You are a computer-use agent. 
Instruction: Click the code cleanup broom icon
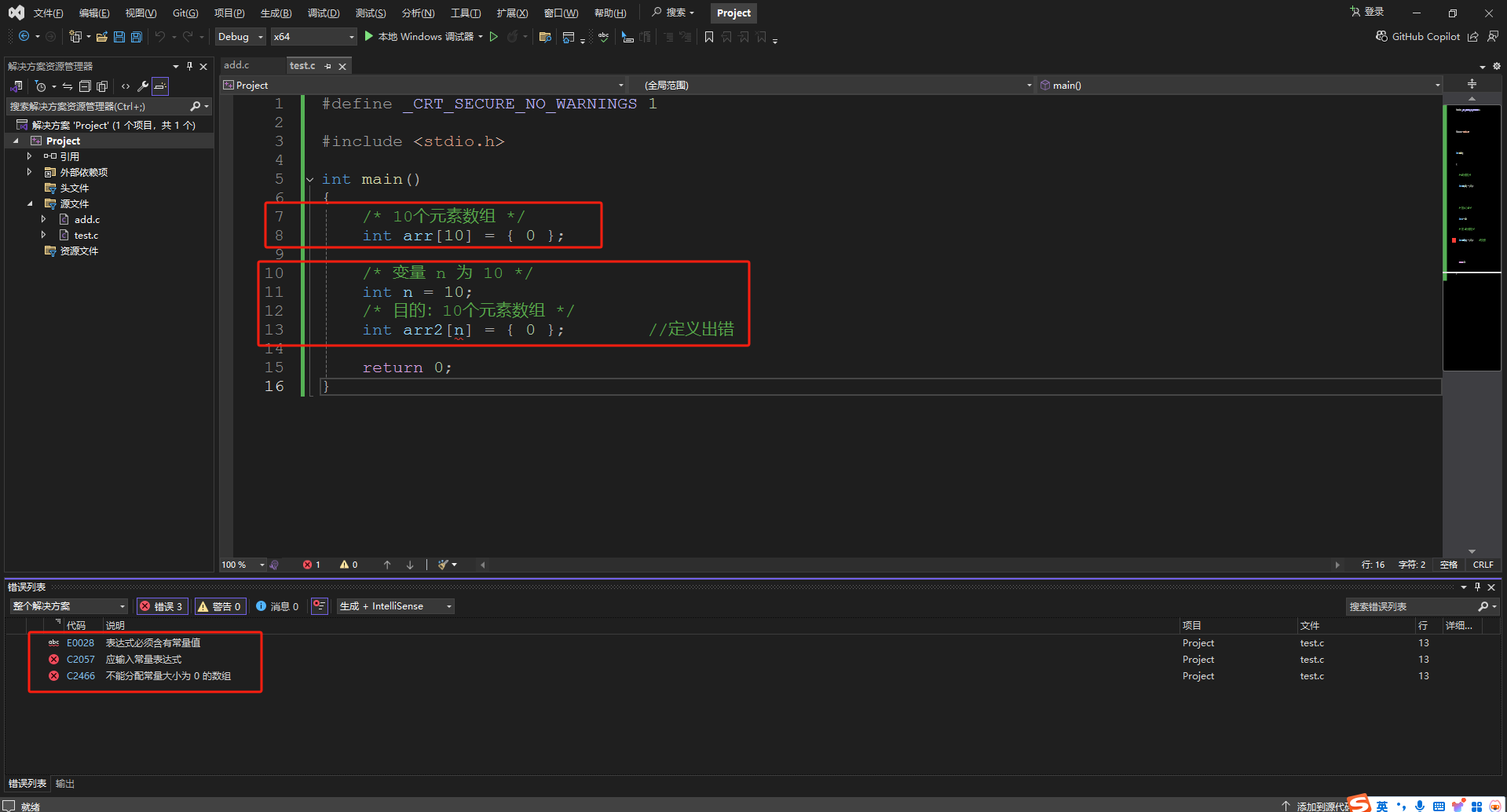click(x=444, y=565)
